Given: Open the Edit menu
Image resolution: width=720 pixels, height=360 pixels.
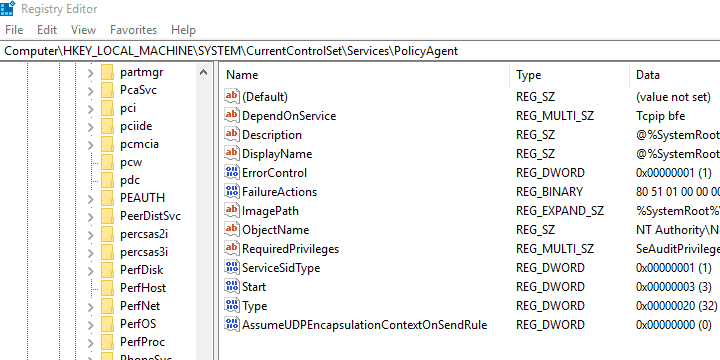Looking at the screenshot, I should (x=47, y=30).
